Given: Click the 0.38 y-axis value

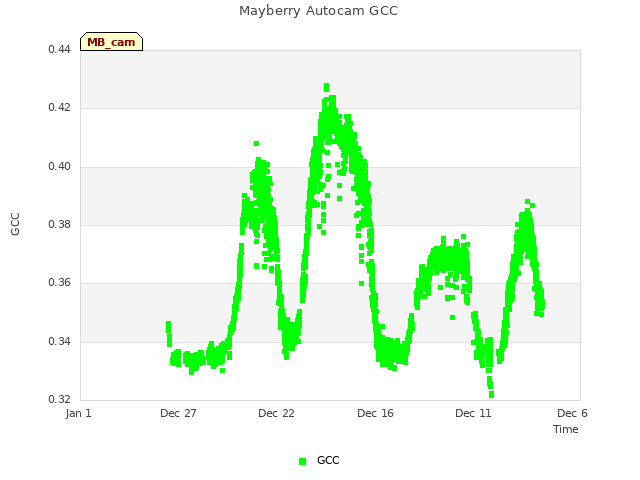Looking at the screenshot, I should point(60,224).
